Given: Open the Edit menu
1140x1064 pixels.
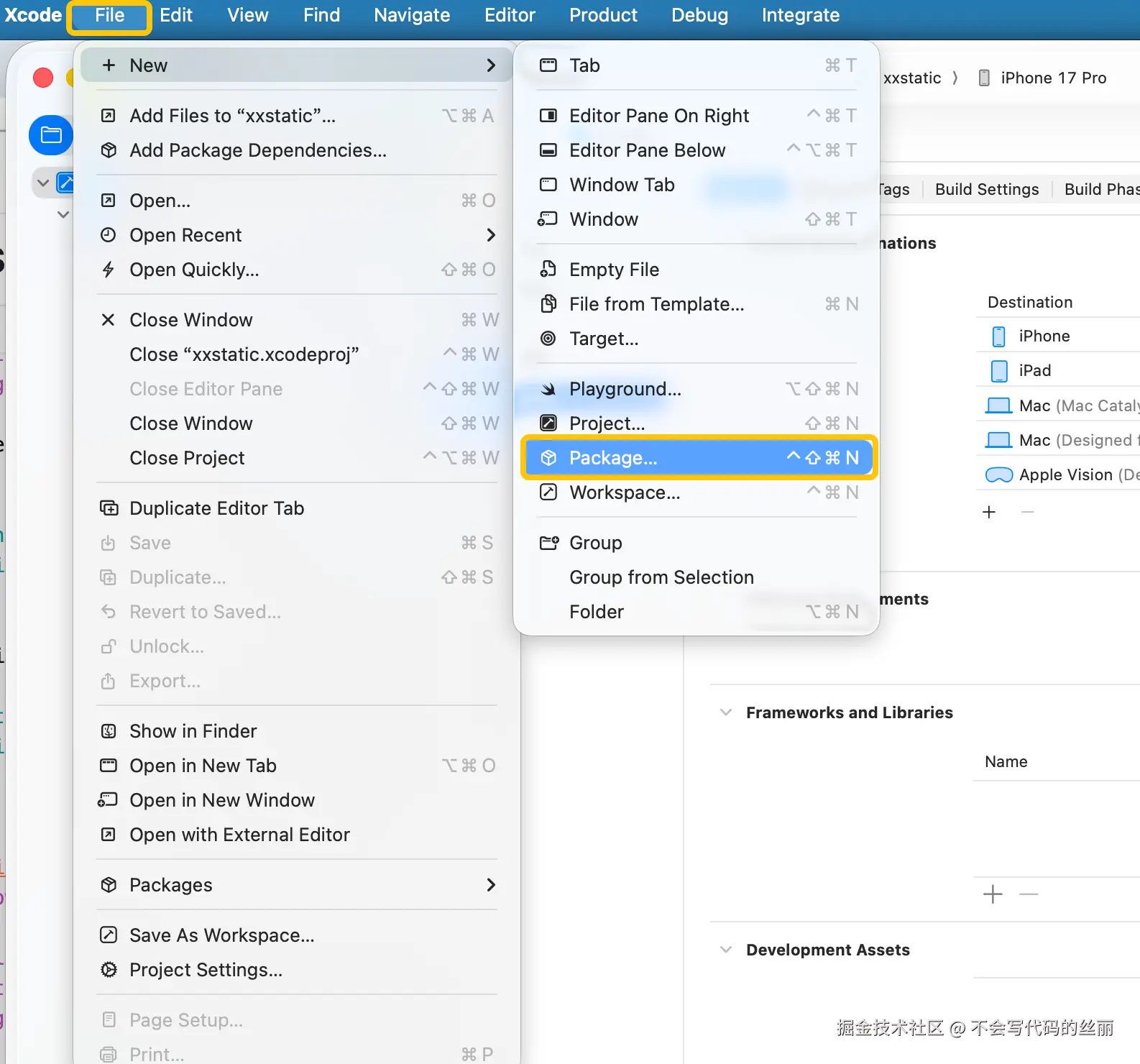Looking at the screenshot, I should [x=176, y=15].
